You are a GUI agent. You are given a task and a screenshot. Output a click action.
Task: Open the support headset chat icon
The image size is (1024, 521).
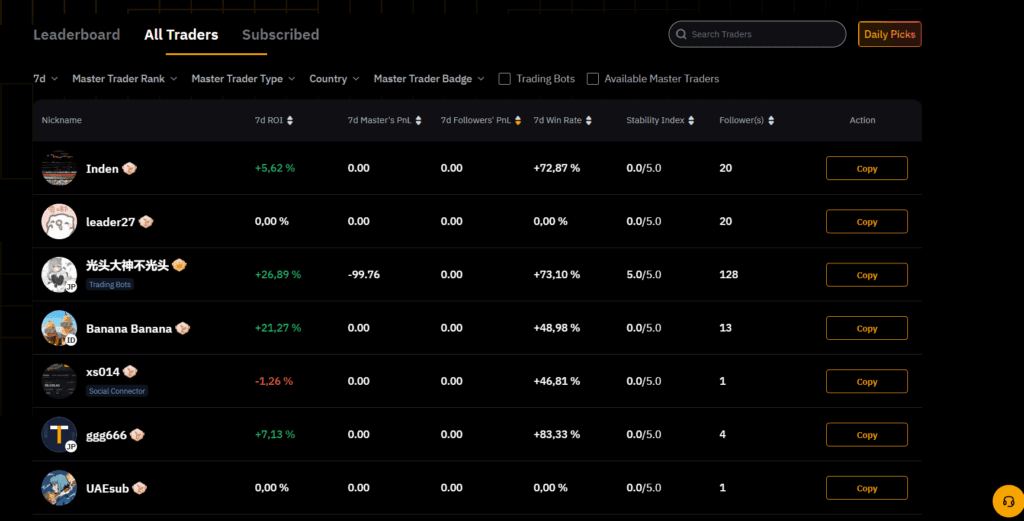point(1007,500)
